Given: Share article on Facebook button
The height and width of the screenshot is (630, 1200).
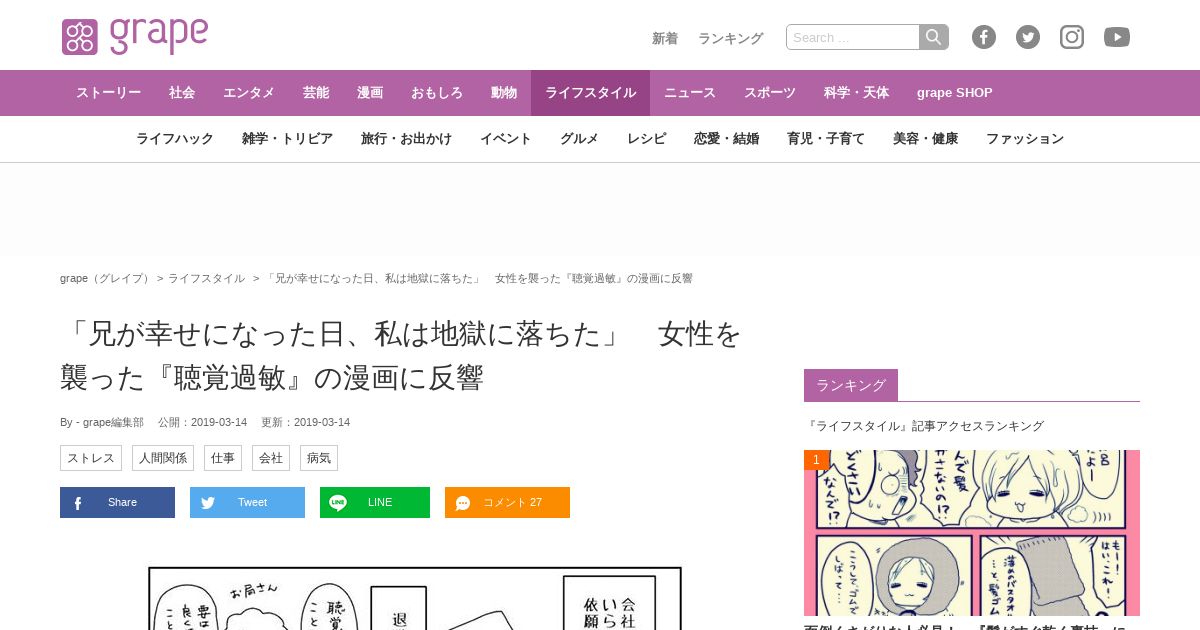Looking at the screenshot, I should [117, 502].
